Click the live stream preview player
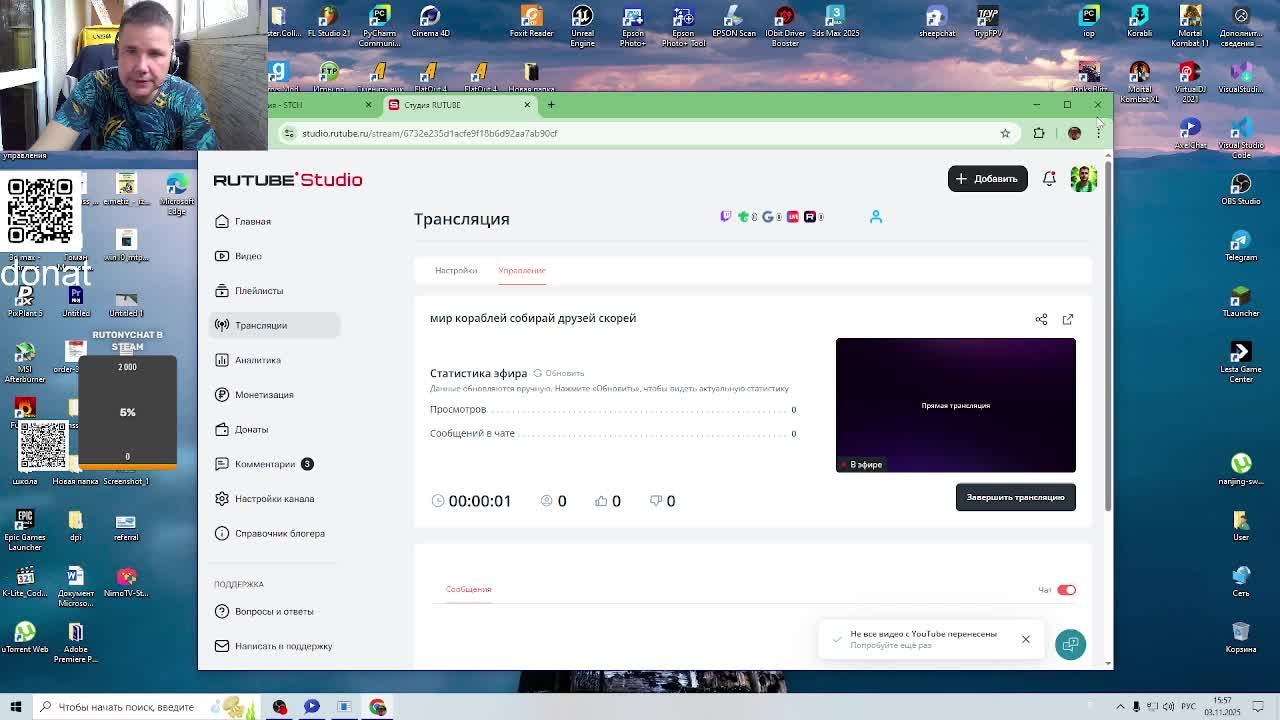This screenshot has height=720, width=1280. point(956,405)
